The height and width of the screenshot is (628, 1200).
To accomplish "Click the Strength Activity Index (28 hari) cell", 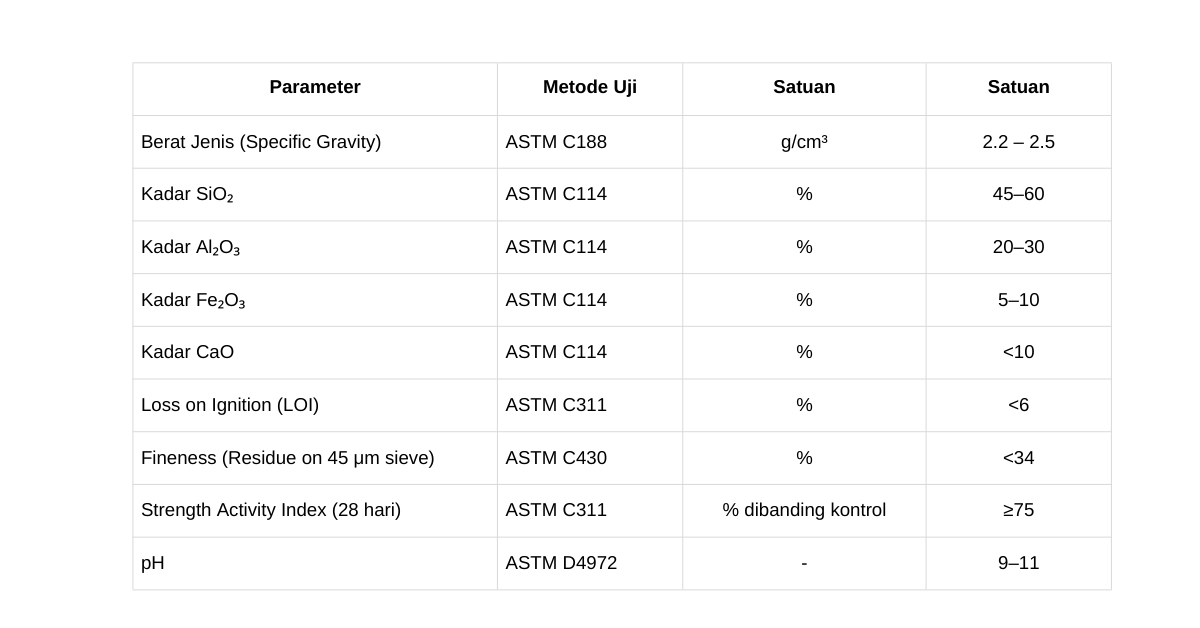I will (x=271, y=510).
